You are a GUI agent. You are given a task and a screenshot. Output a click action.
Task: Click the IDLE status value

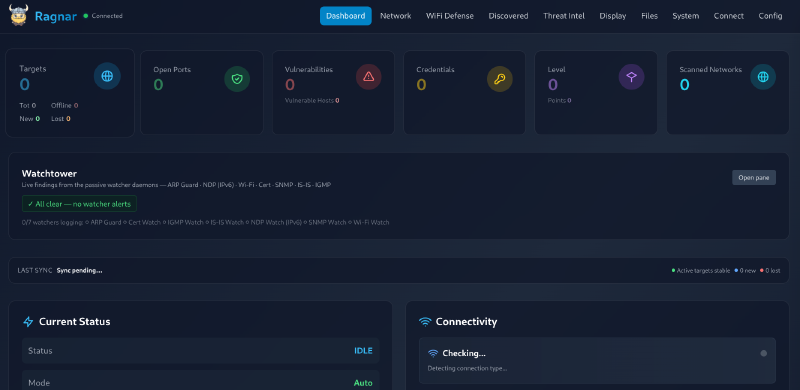tap(363, 351)
